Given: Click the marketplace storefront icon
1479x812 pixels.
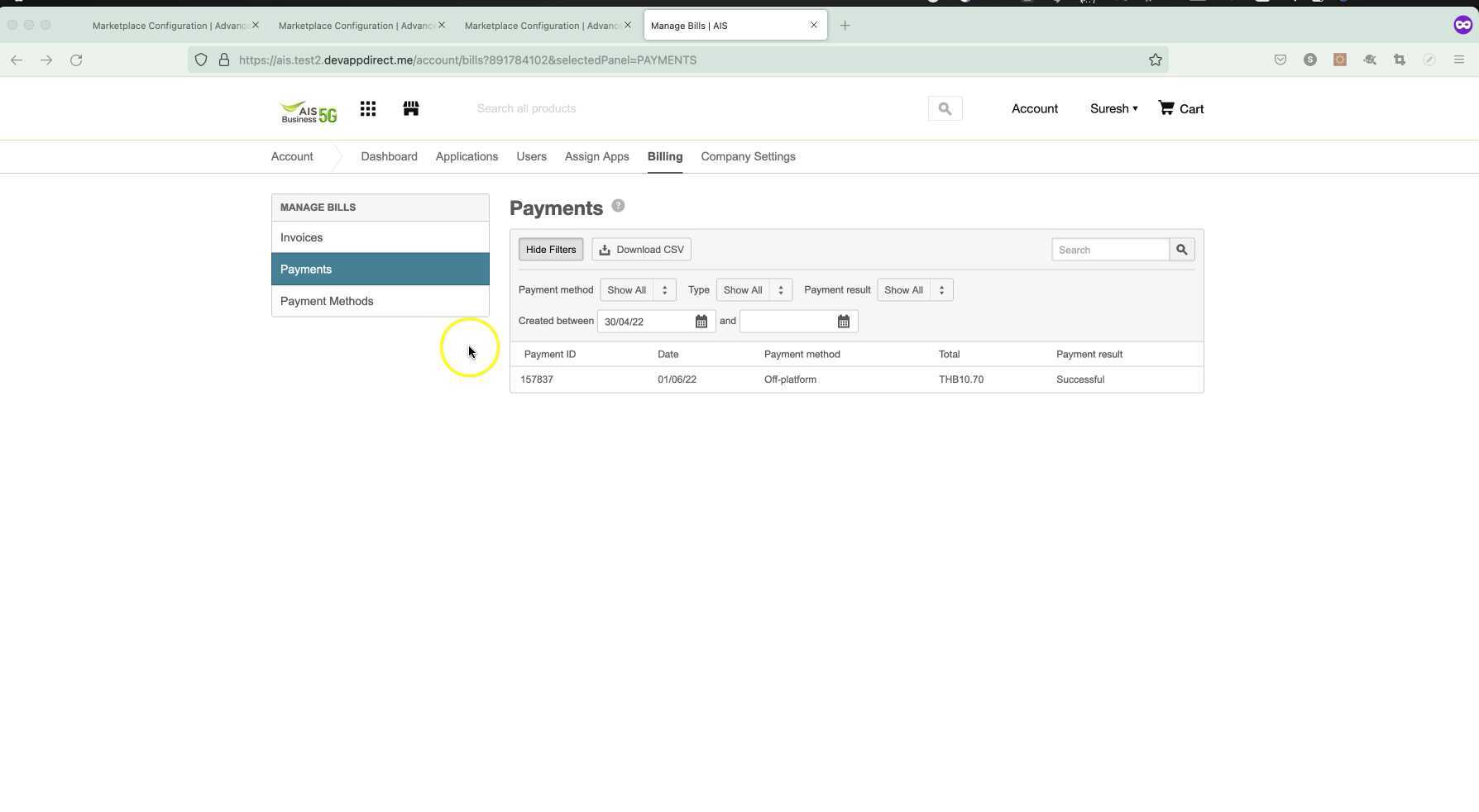Looking at the screenshot, I should (411, 109).
